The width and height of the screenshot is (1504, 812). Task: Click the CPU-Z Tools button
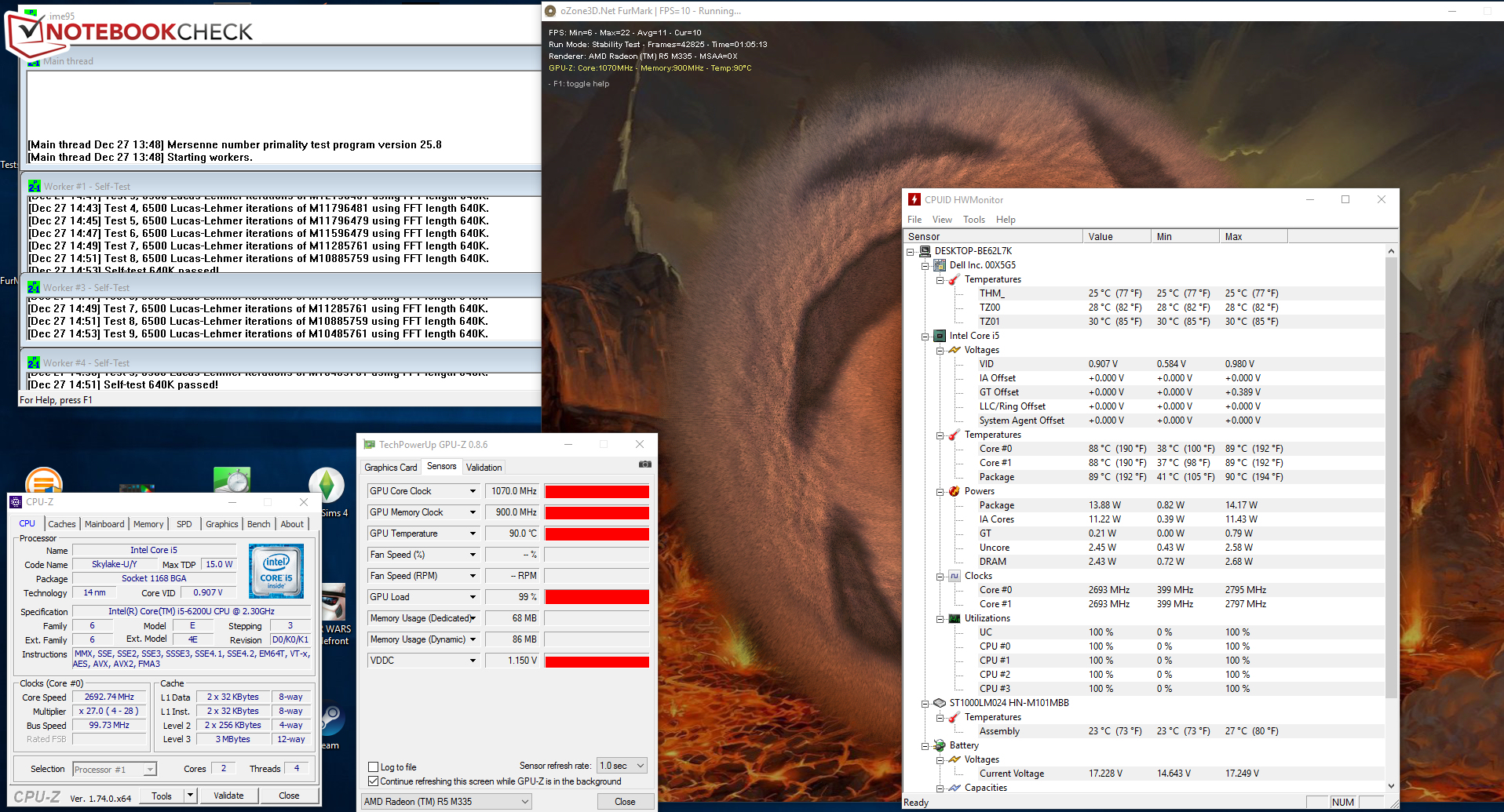tap(162, 796)
